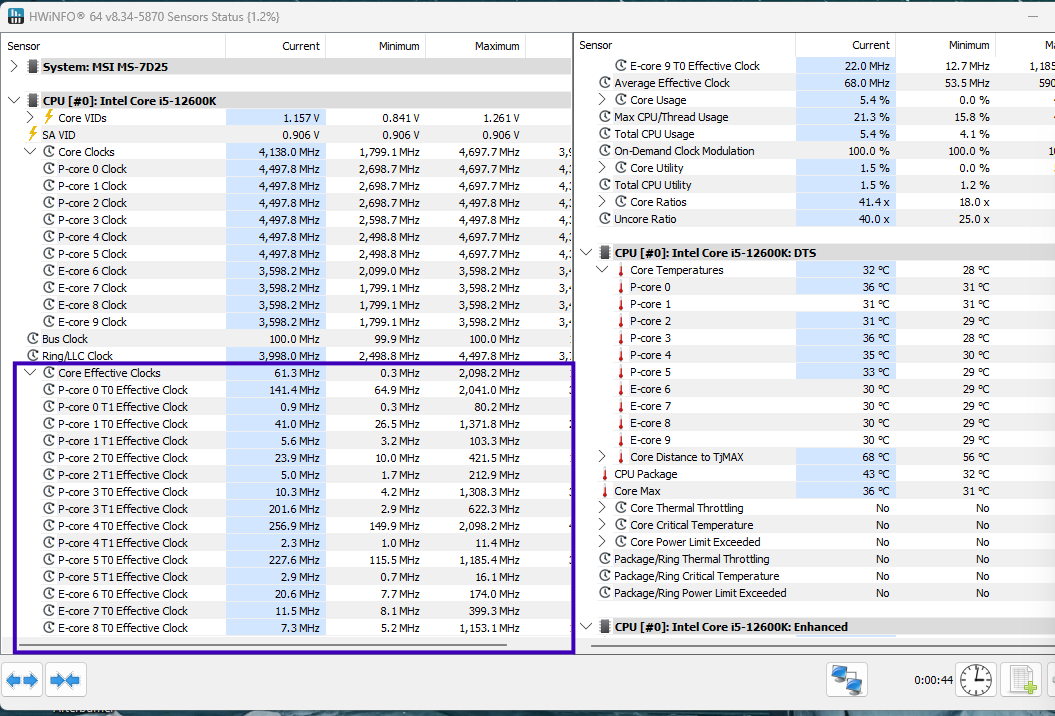Viewport: 1055px width, 716px height.
Task: Click the 0:00:44 elapsed time readout
Action: [933, 680]
